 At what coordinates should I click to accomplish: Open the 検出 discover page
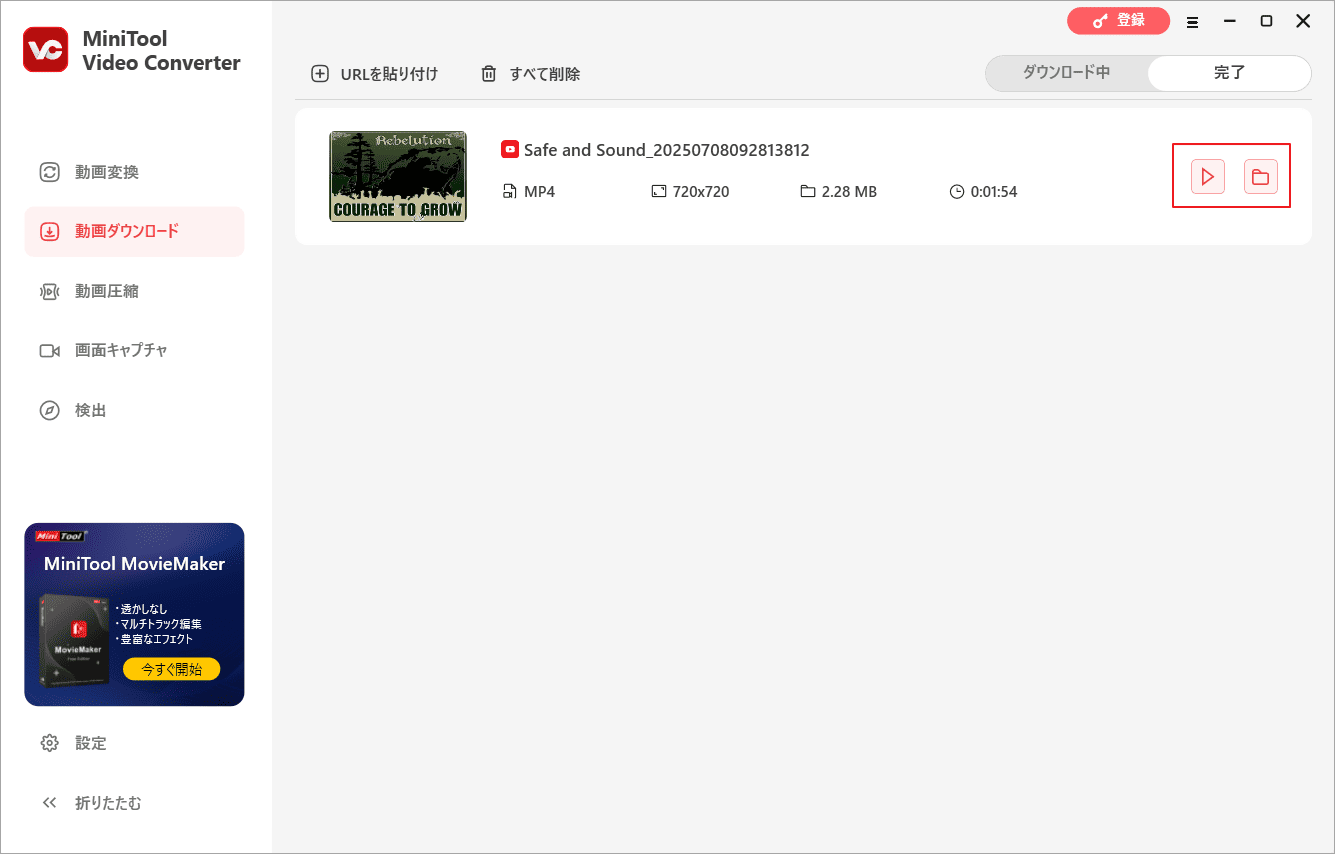(x=134, y=410)
